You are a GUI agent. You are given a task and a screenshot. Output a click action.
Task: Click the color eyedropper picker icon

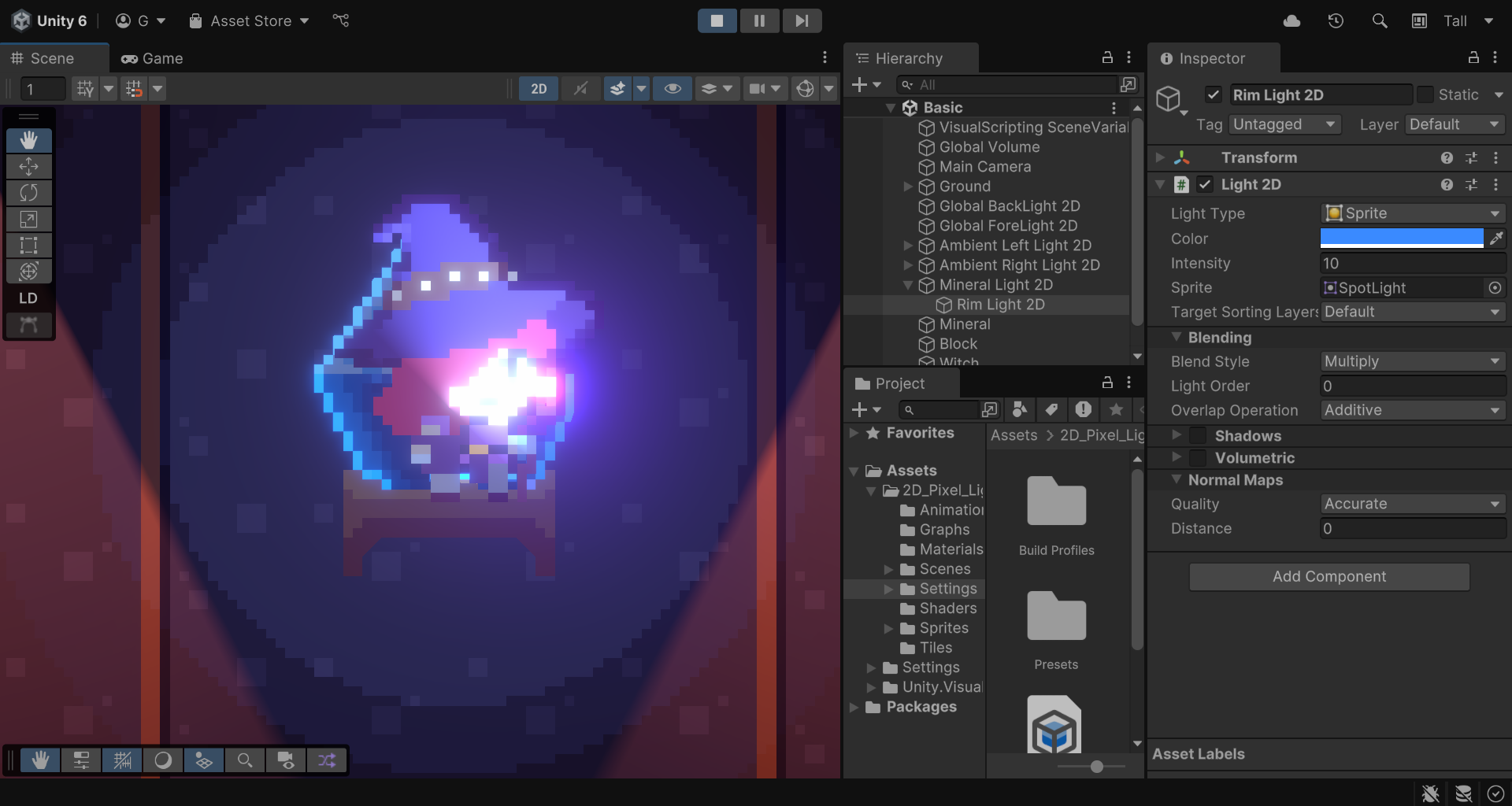click(1496, 238)
